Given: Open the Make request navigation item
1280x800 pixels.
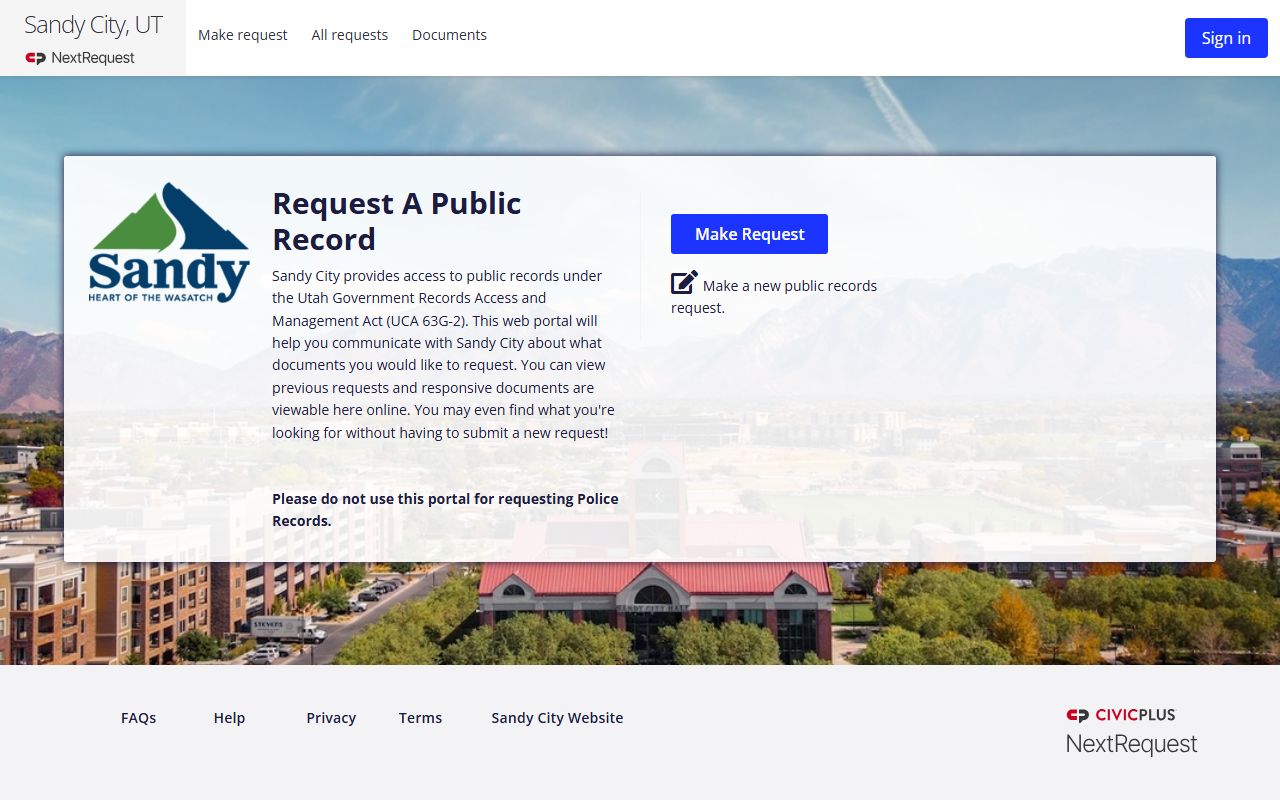Looking at the screenshot, I should 242,35.
